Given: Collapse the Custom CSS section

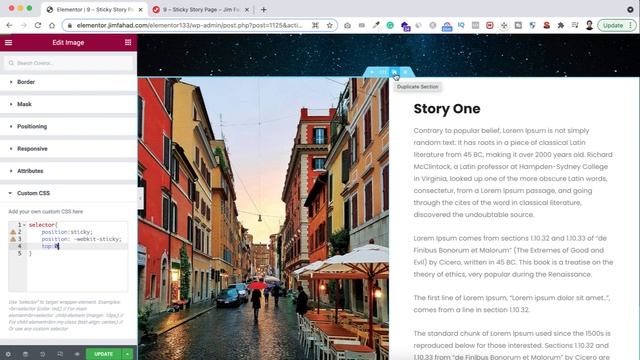Looking at the screenshot, I should point(69,193).
